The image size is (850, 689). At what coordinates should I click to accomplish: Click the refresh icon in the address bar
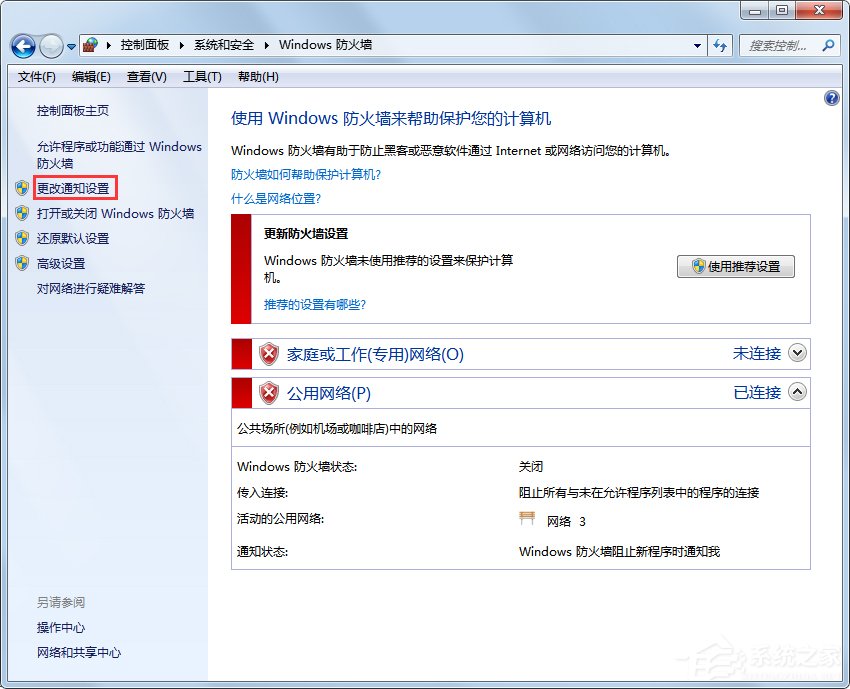click(x=721, y=45)
